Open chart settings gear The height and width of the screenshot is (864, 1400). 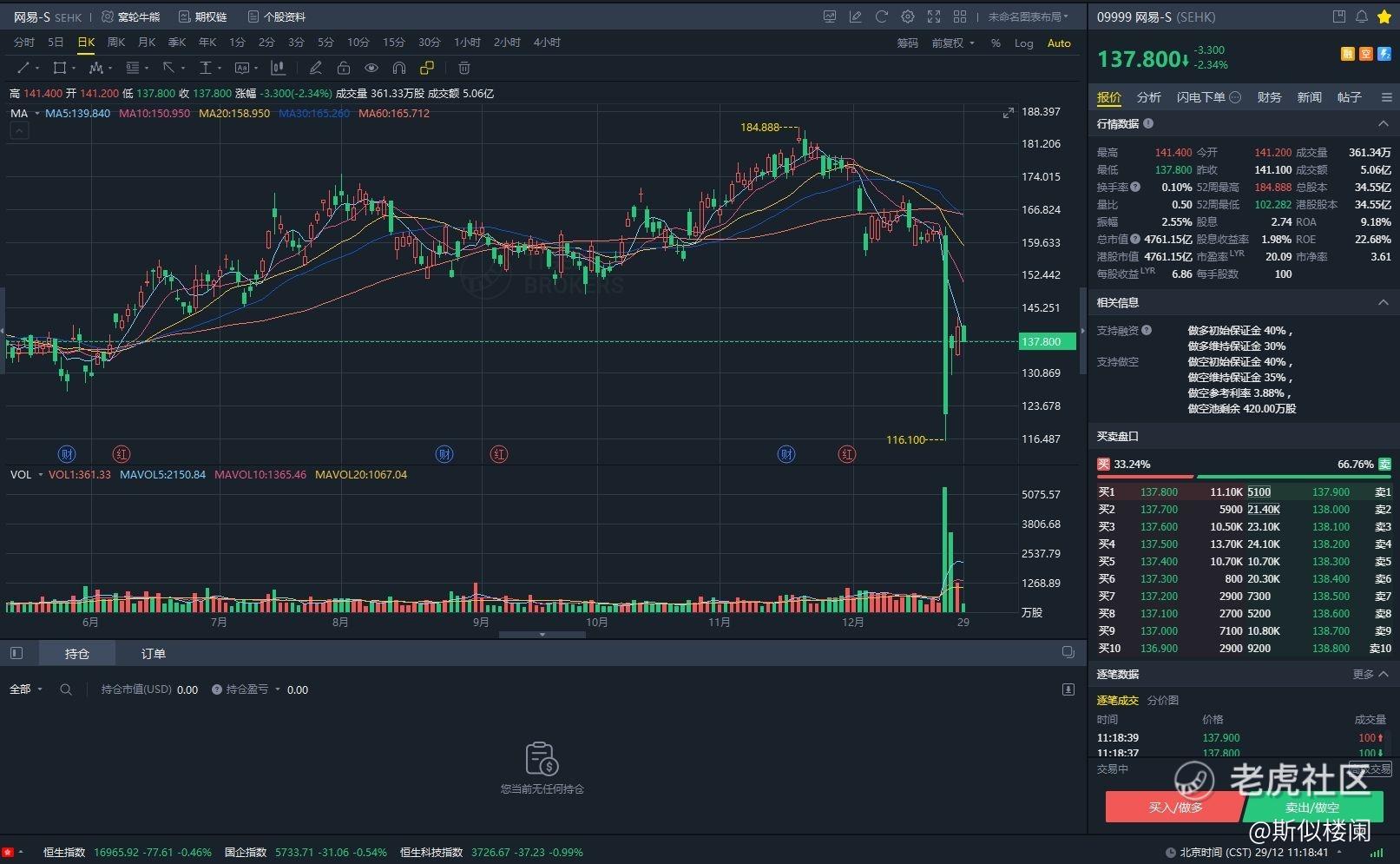908,16
